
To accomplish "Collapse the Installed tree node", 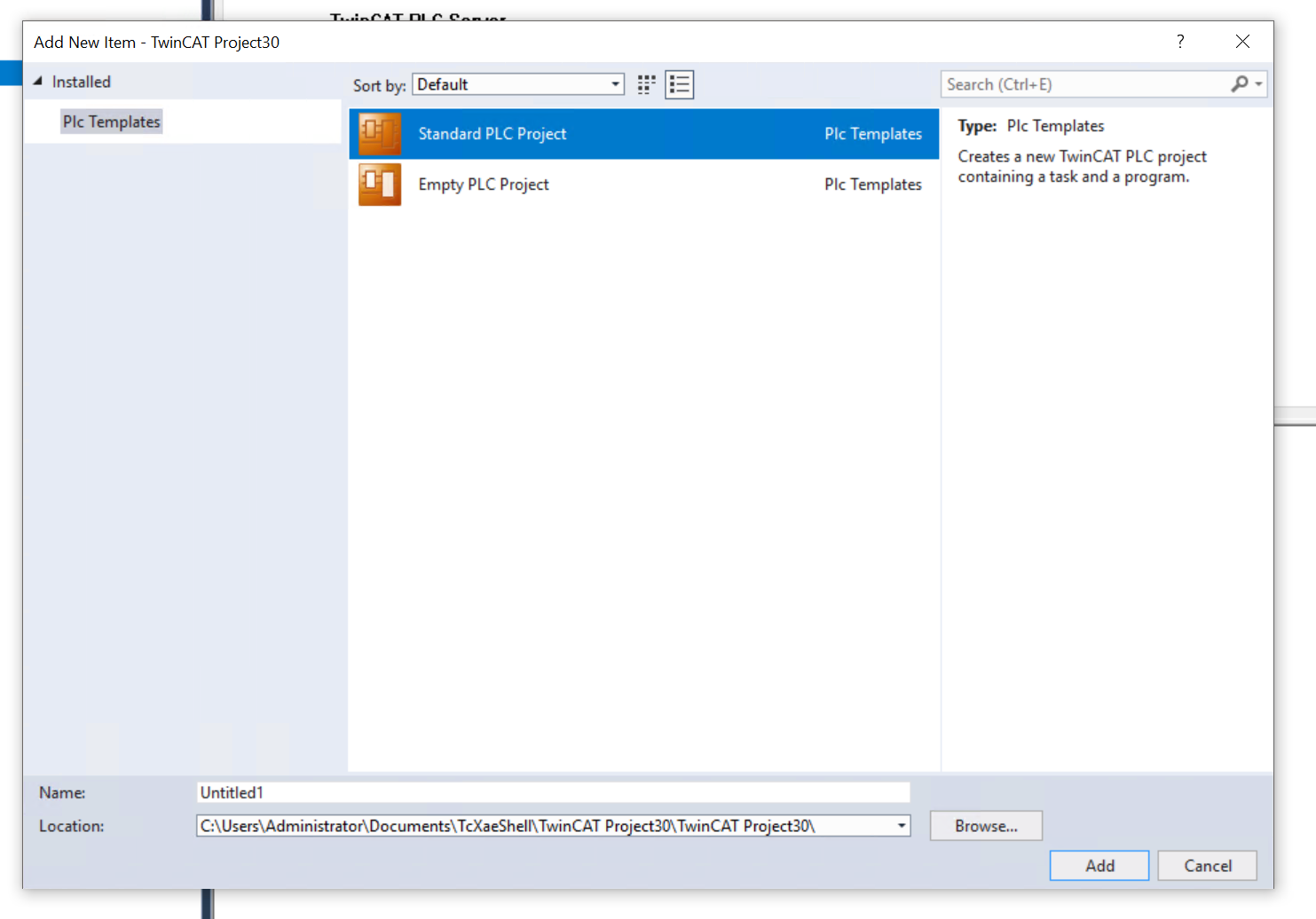I will pyautogui.click(x=37, y=81).
